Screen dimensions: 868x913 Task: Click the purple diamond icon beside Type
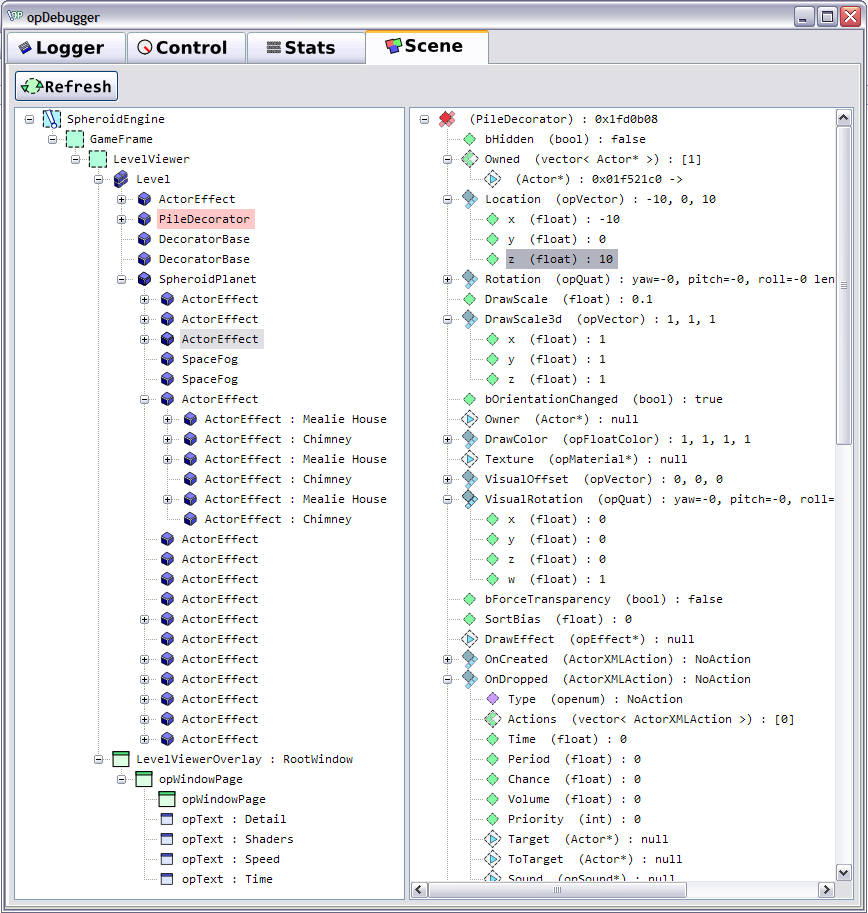(x=492, y=699)
